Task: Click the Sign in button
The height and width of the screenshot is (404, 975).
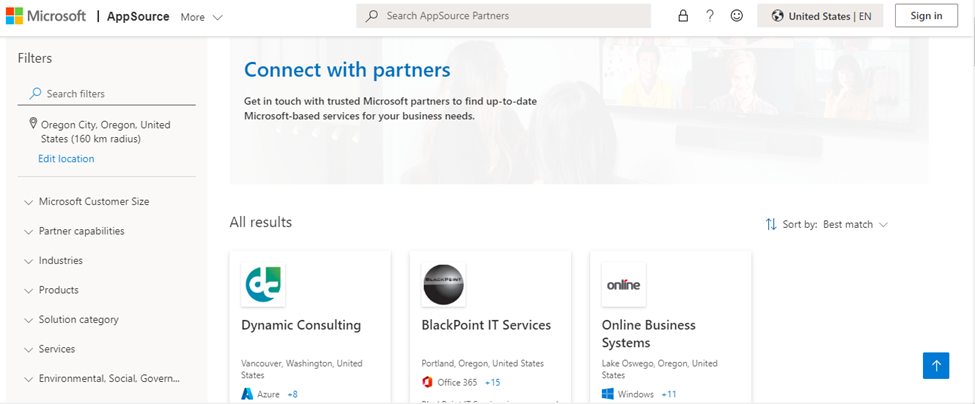Action: pos(926,16)
